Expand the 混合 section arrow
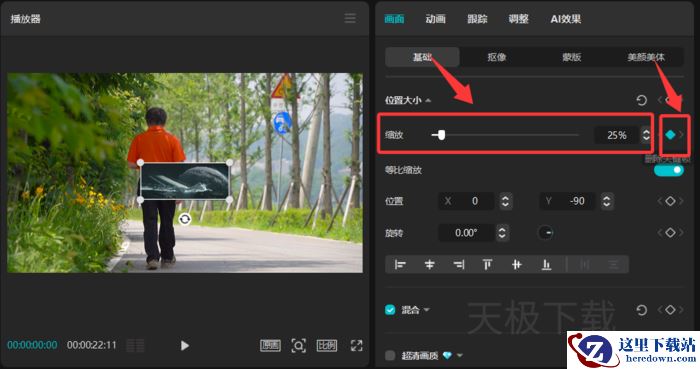Image resolution: width=700 pixels, height=369 pixels. (x=426, y=310)
